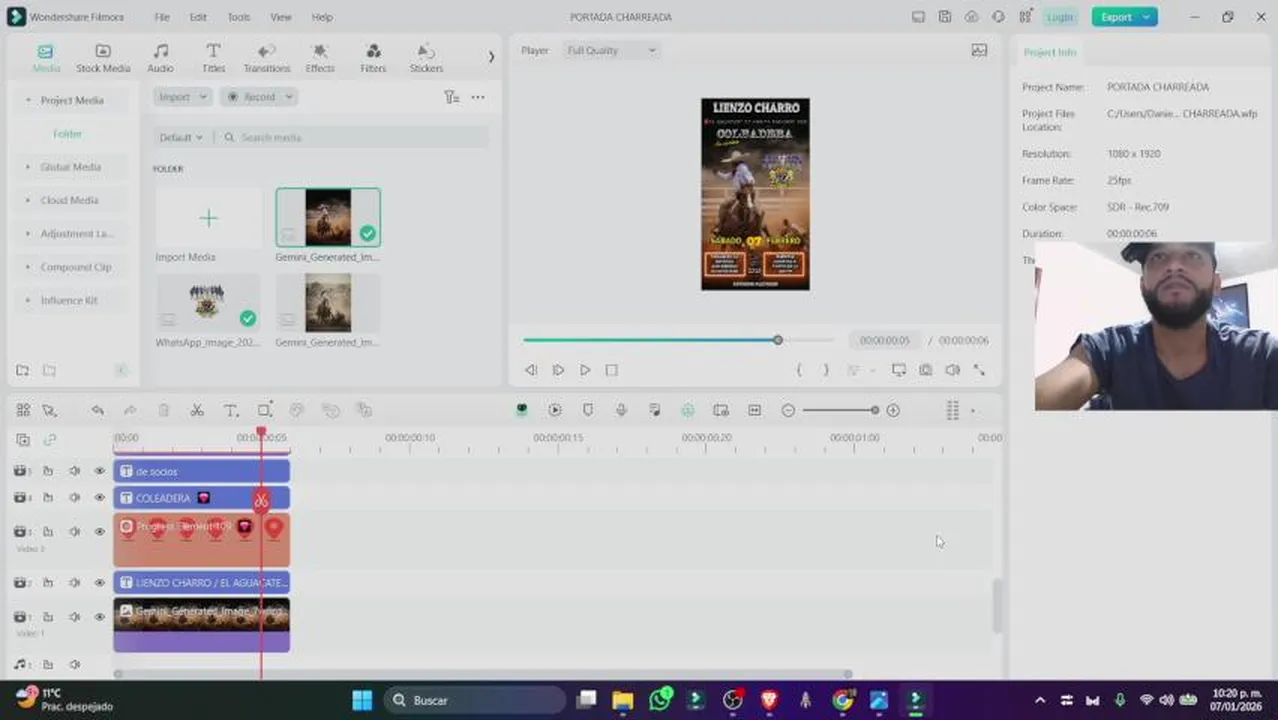Screen dimensions: 1278x720
Task: Open WhatsApp from the taskbar
Action: tap(660, 700)
